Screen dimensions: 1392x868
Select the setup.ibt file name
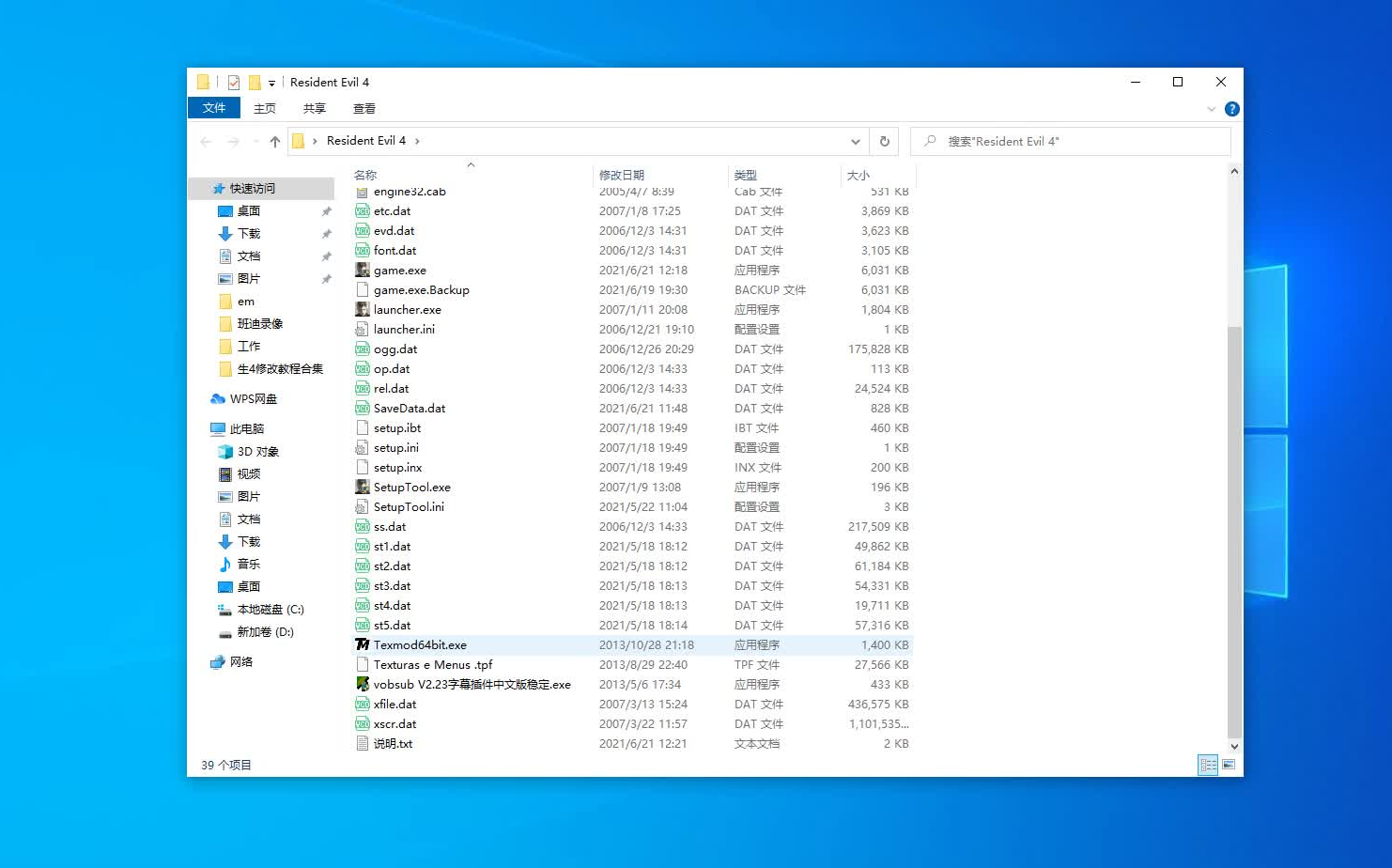[x=397, y=427]
